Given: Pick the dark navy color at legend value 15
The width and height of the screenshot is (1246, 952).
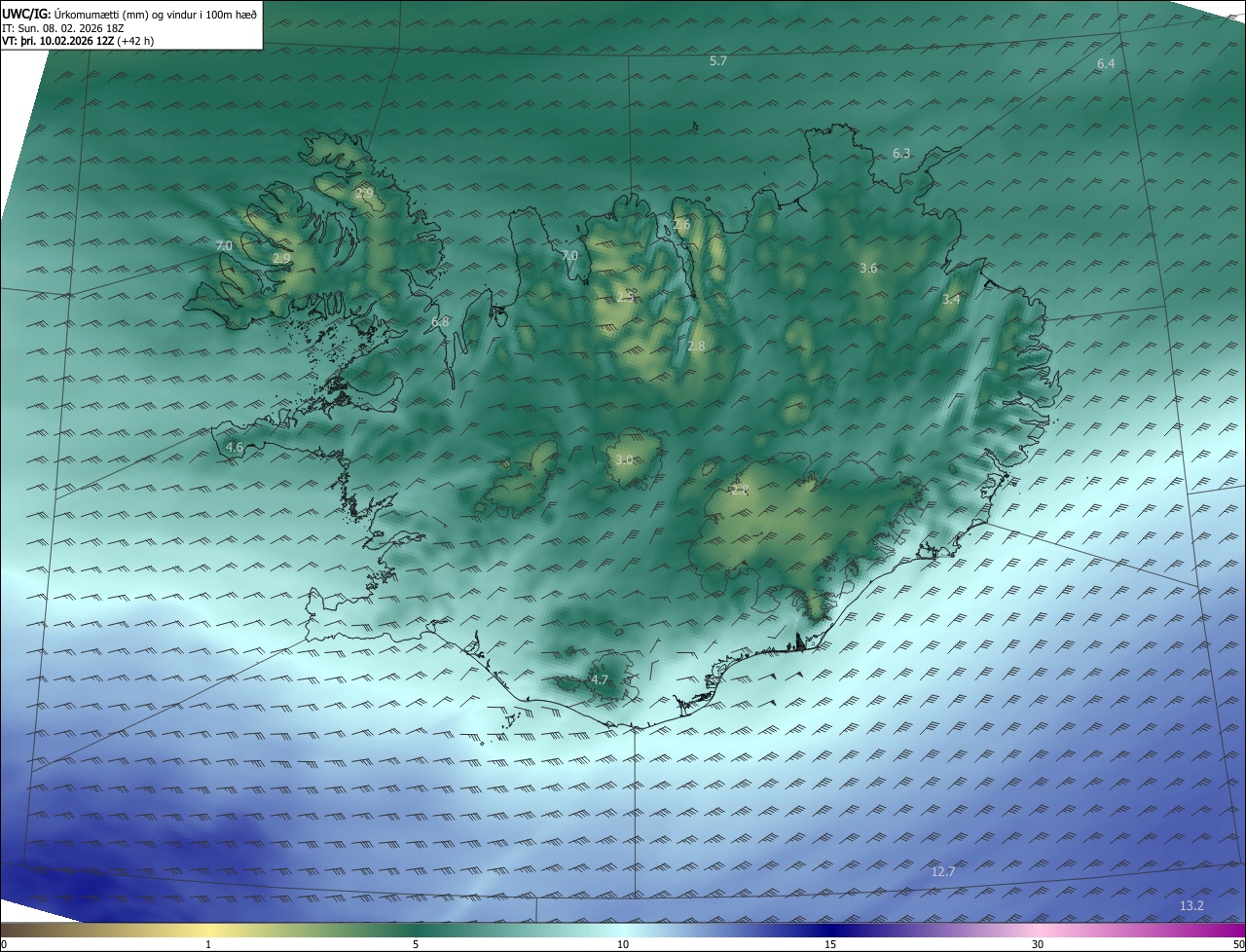Looking at the screenshot, I should coord(830,930).
